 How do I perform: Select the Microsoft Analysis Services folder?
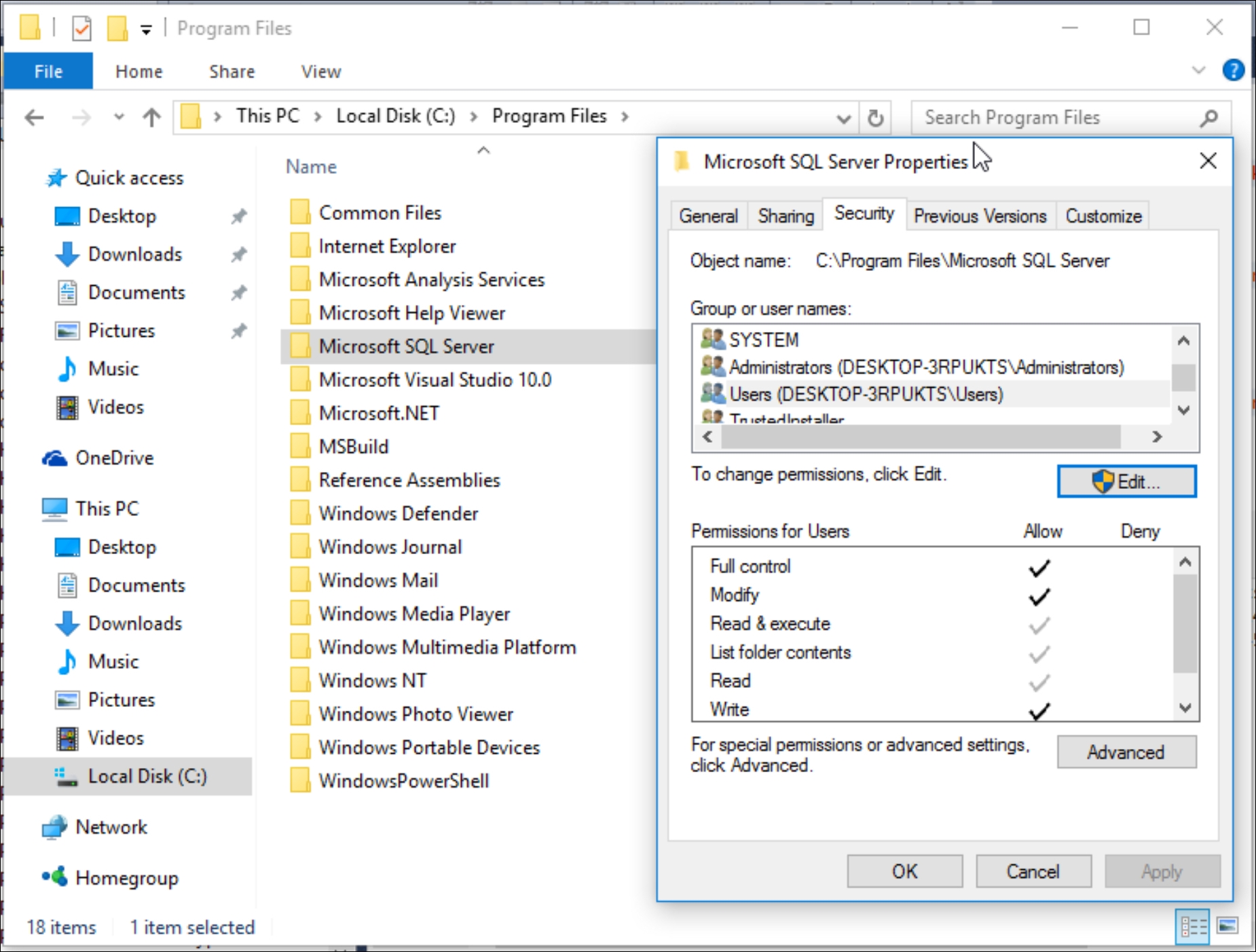417,280
